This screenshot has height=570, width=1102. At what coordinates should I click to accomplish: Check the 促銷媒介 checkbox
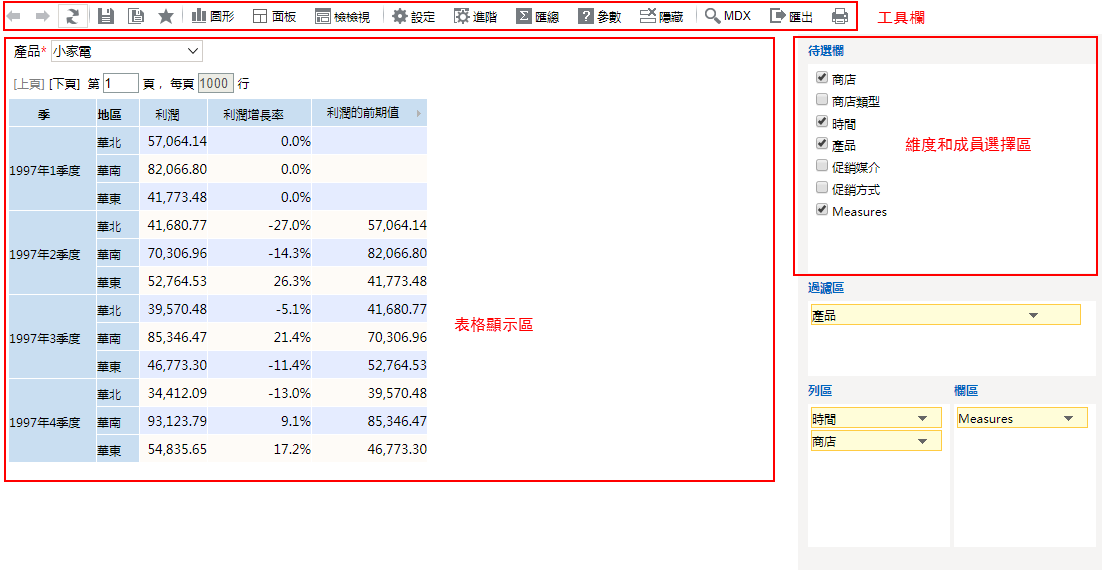(x=822, y=166)
